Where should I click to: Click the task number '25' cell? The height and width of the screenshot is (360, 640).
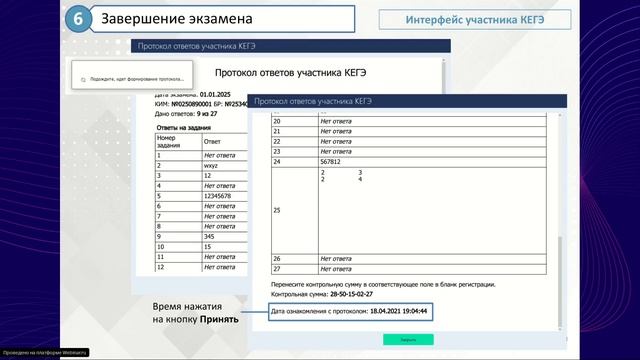[295, 211]
